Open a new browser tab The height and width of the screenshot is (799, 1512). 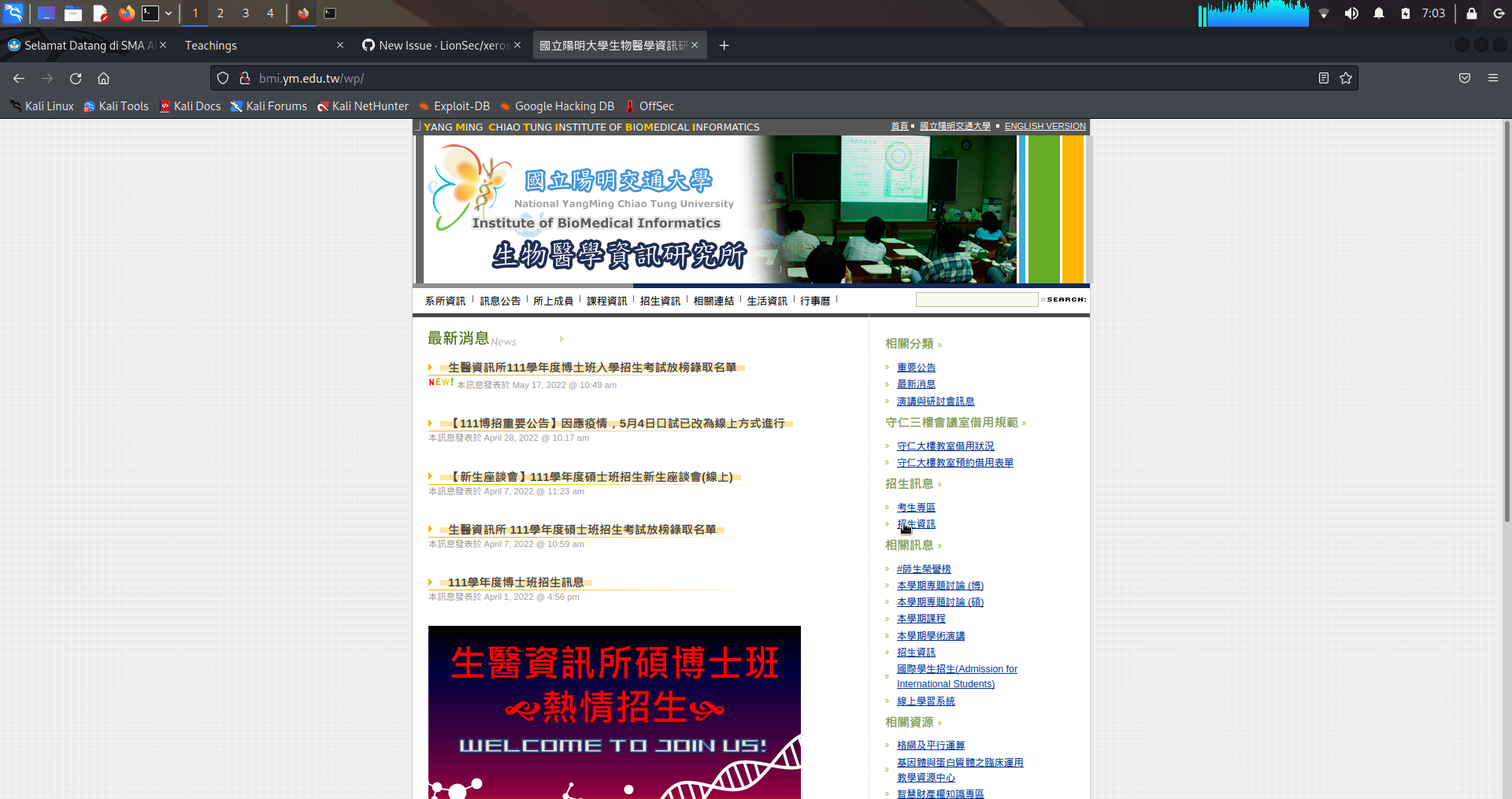[x=724, y=46]
